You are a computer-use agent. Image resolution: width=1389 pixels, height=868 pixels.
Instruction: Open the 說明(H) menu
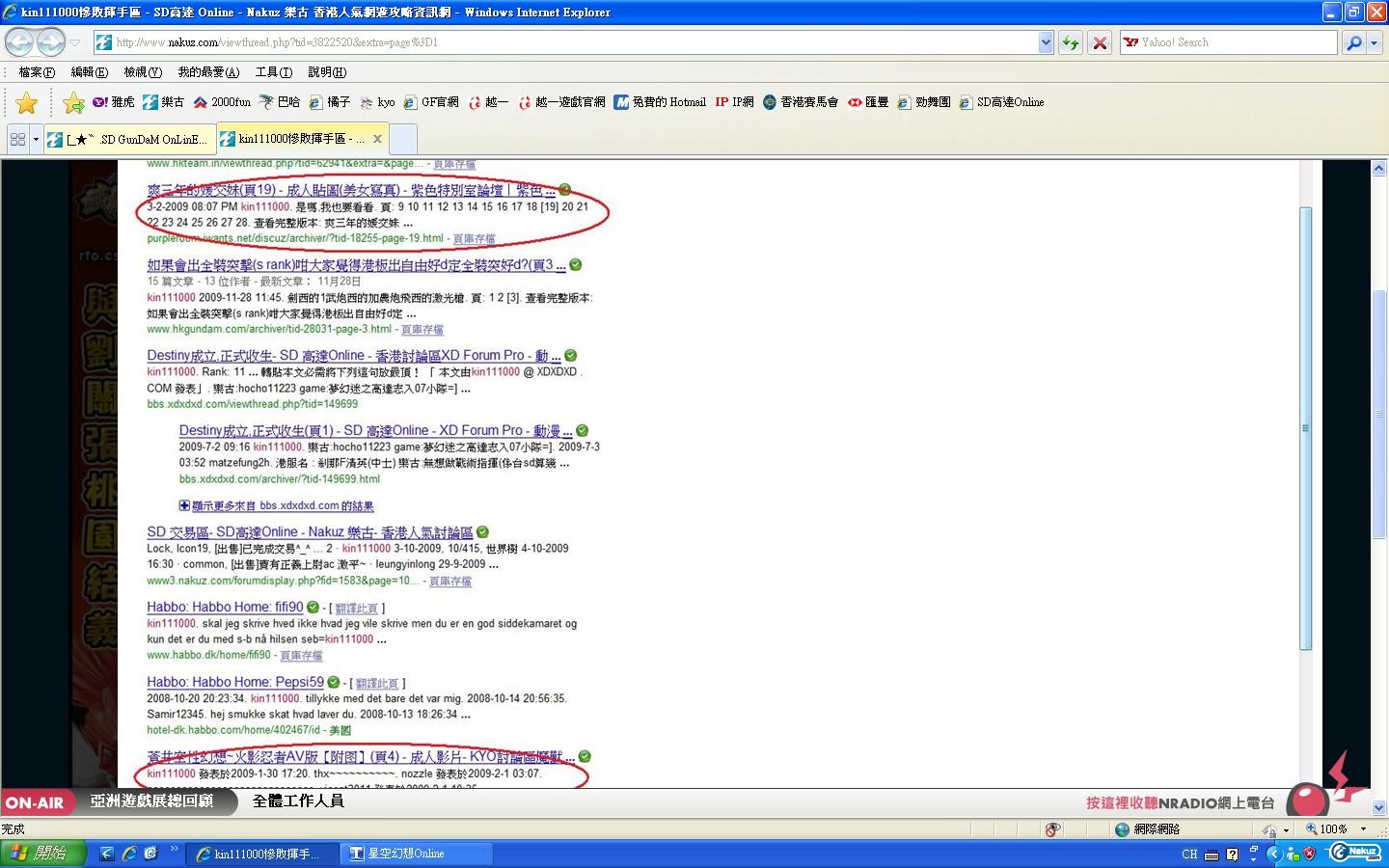click(x=327, y=72)
